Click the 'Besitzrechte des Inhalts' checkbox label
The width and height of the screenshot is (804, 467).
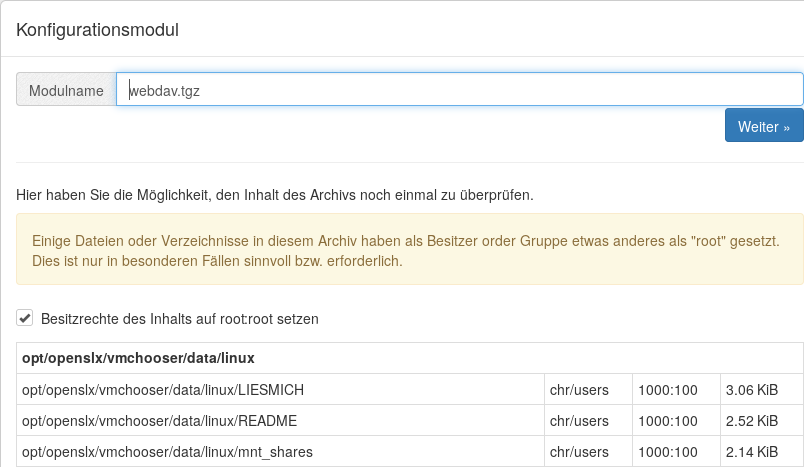click(x=180, y=319)
